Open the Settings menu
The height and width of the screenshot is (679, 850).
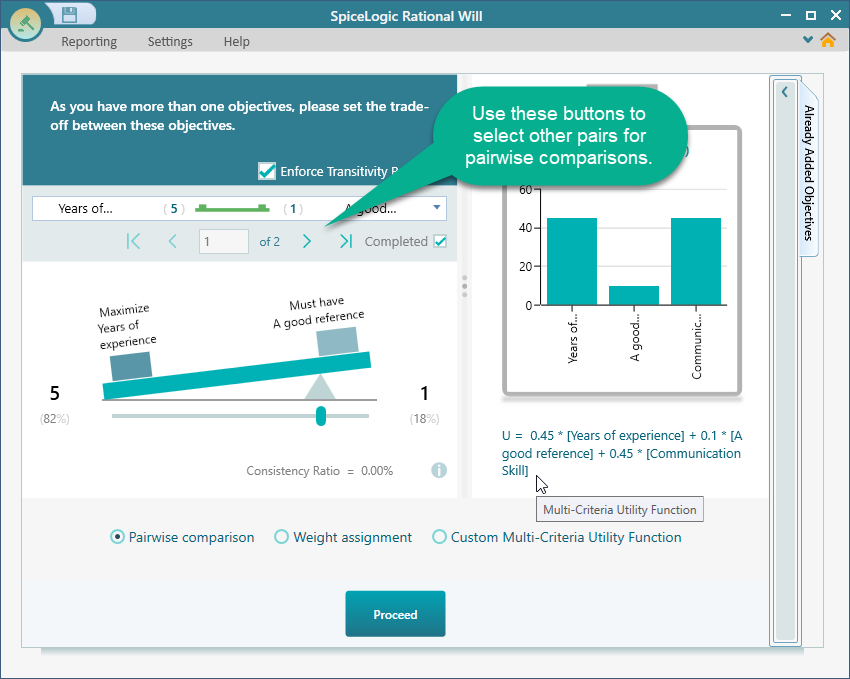(170, 41)
